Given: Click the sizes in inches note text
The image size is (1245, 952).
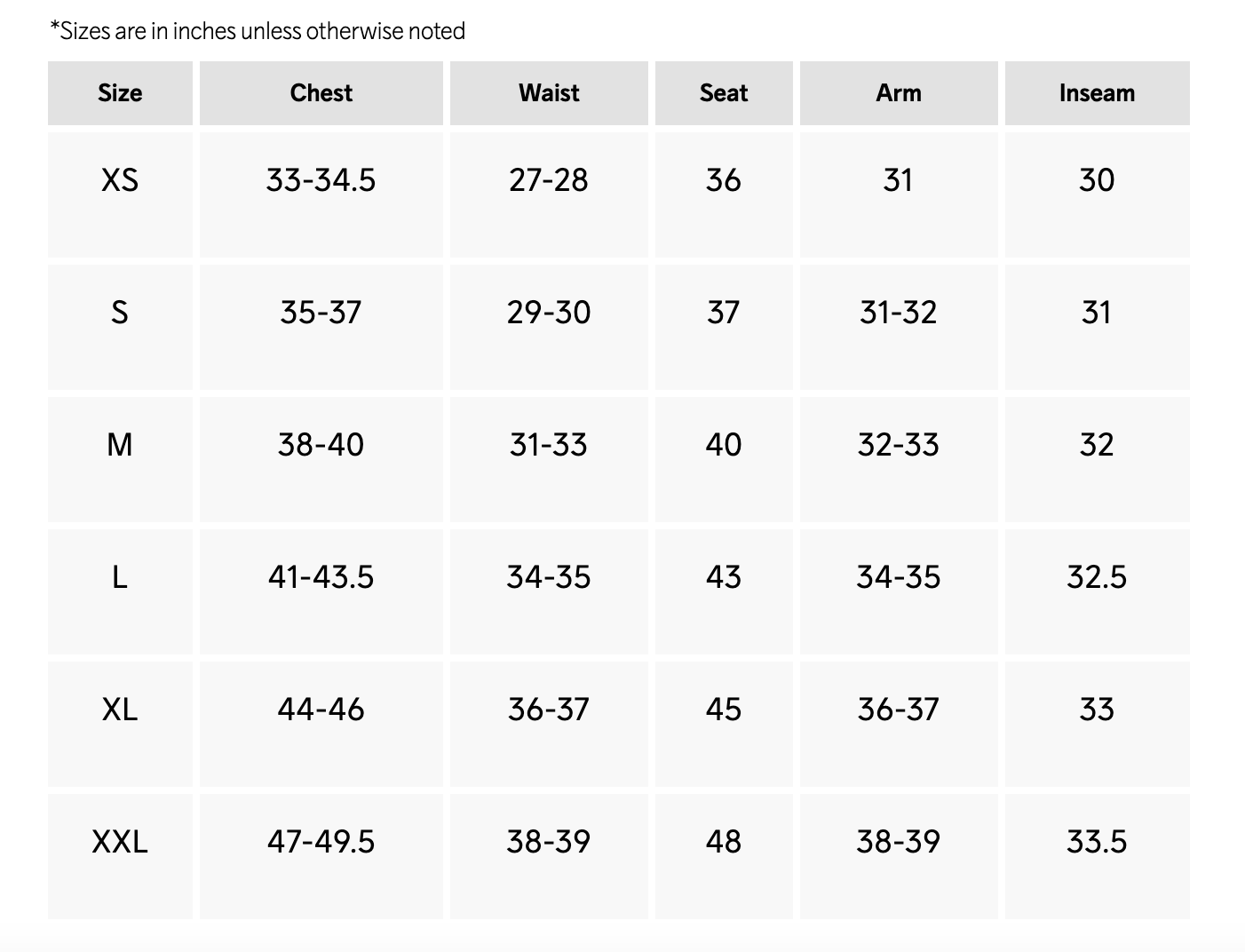Looking at the screenshot, I should tap(258, 31).
